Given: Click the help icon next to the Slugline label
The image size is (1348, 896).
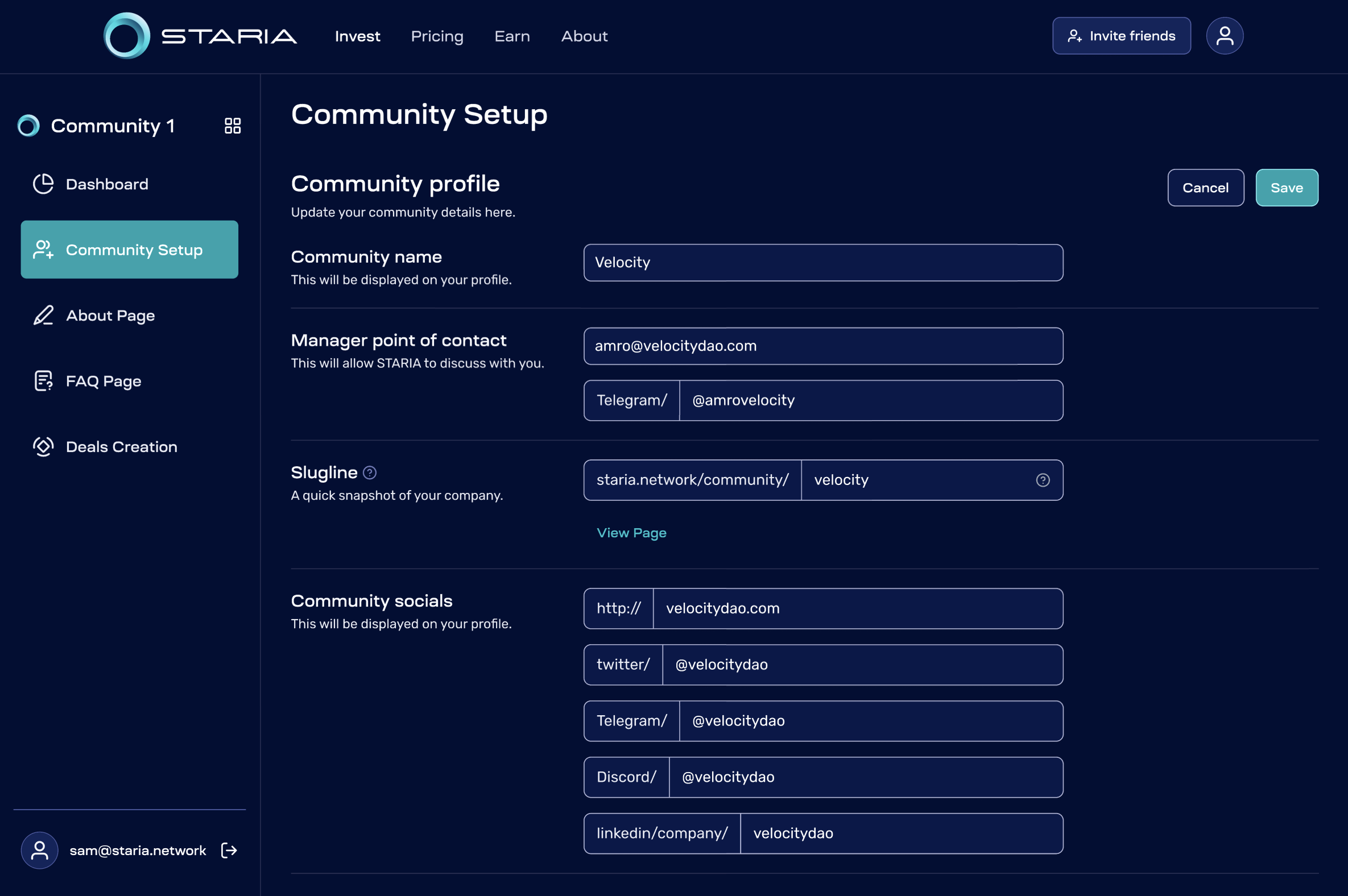Looking at the screenshot, I should 370,472.
